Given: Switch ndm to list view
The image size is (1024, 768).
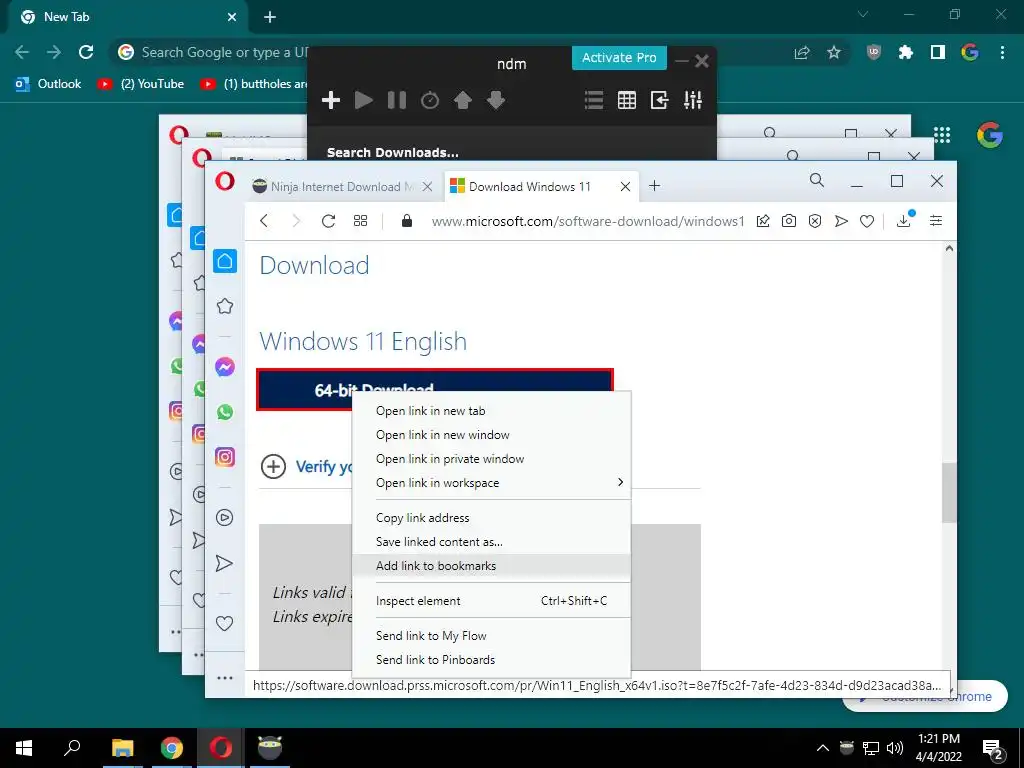Looking at the screenshot, I should pos(594,100).
